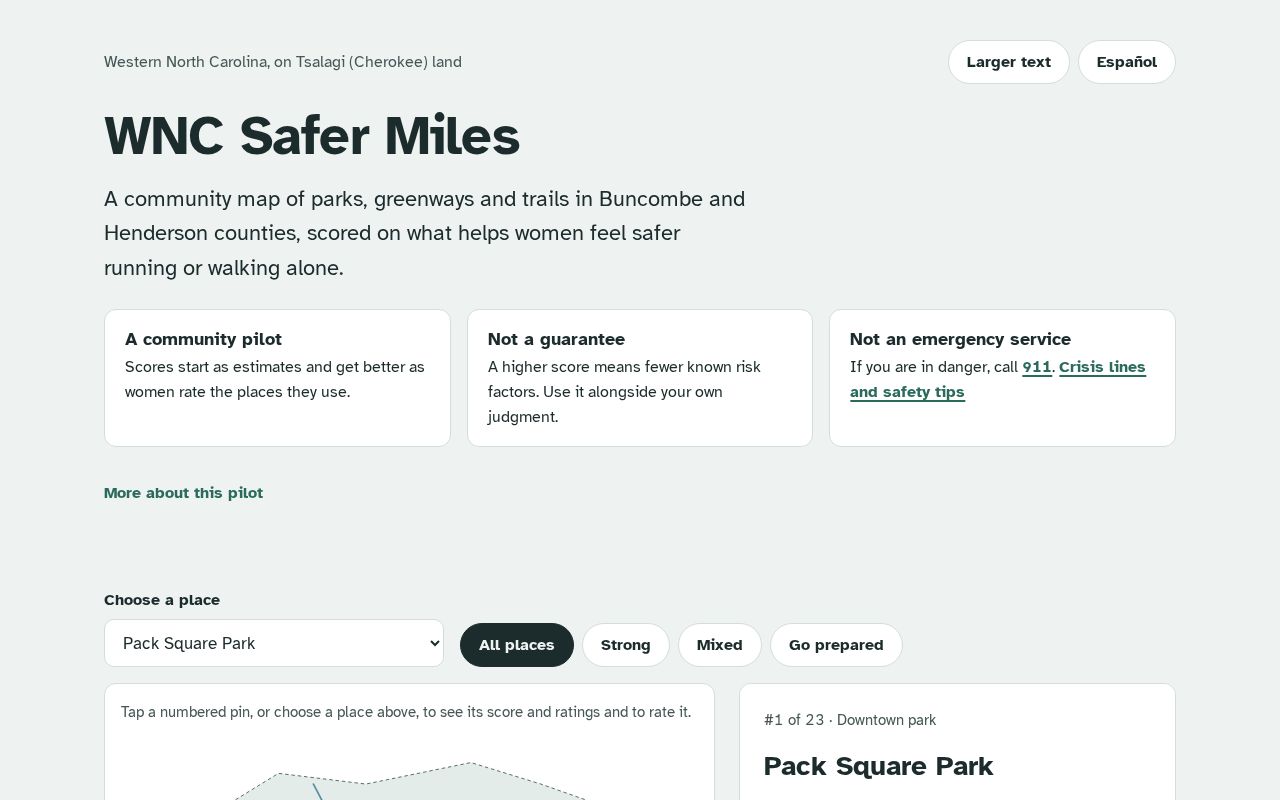This screenshot has height=800, width=1280.
Task: Click the 'A community pilot' card title
Action: click(x=203, y=339)
